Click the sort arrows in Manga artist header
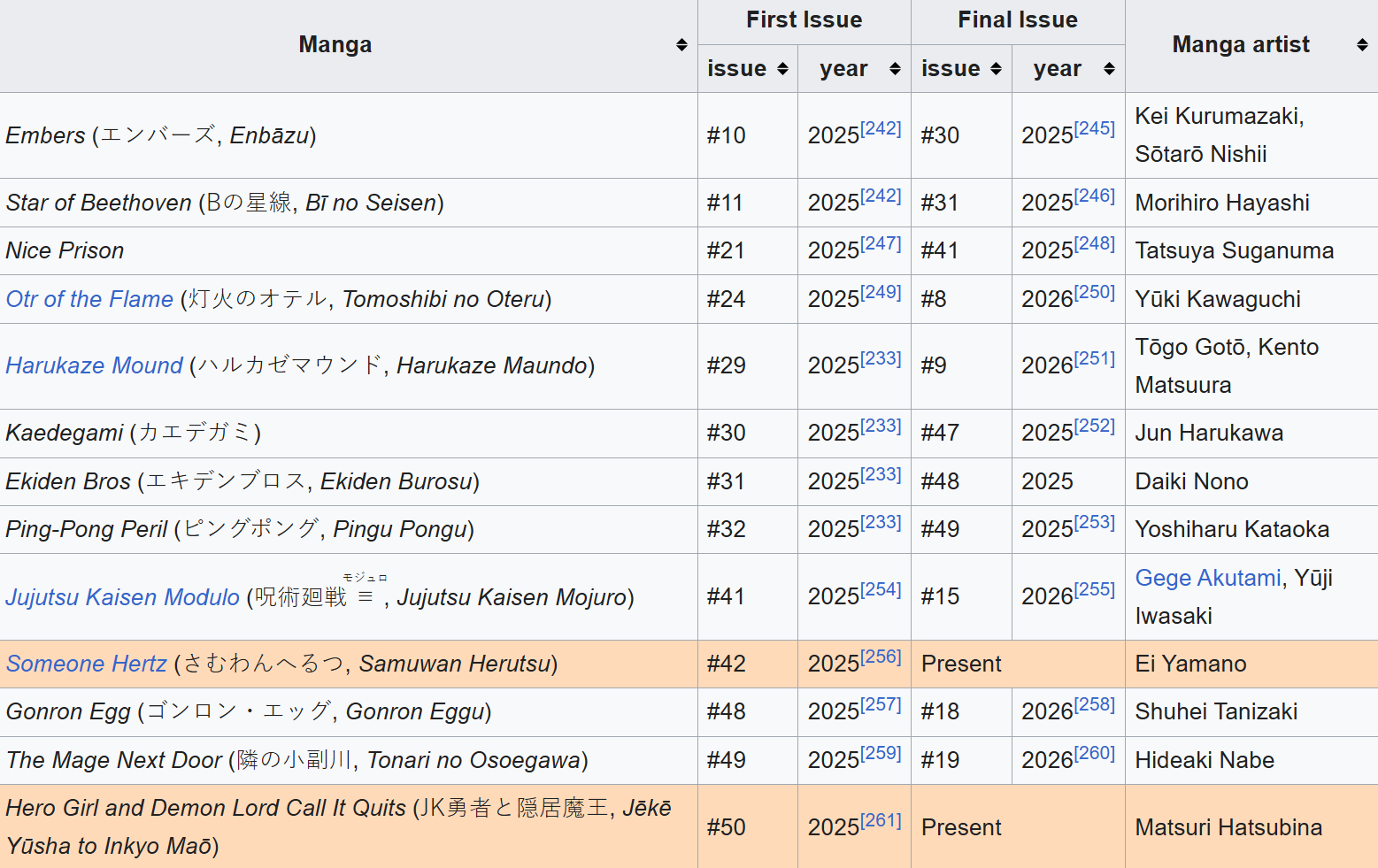This screenshot has height=868, width=1378. coord(1362,45)
